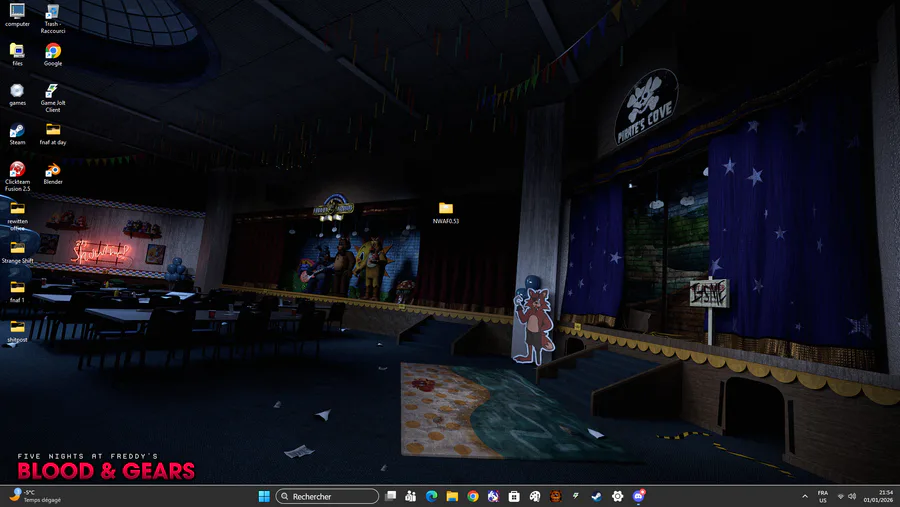
Task: Select the shitpost folder
Action: coord(17,331)
